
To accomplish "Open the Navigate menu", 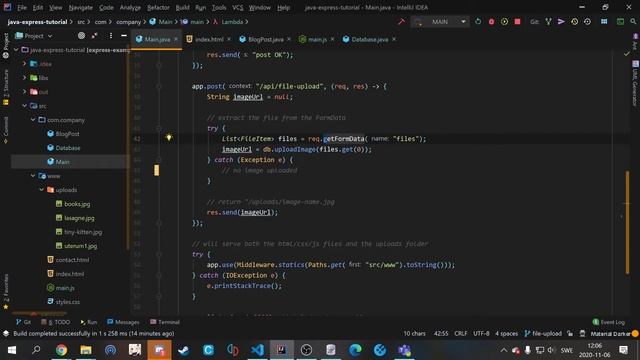I will tap(80, 7).
